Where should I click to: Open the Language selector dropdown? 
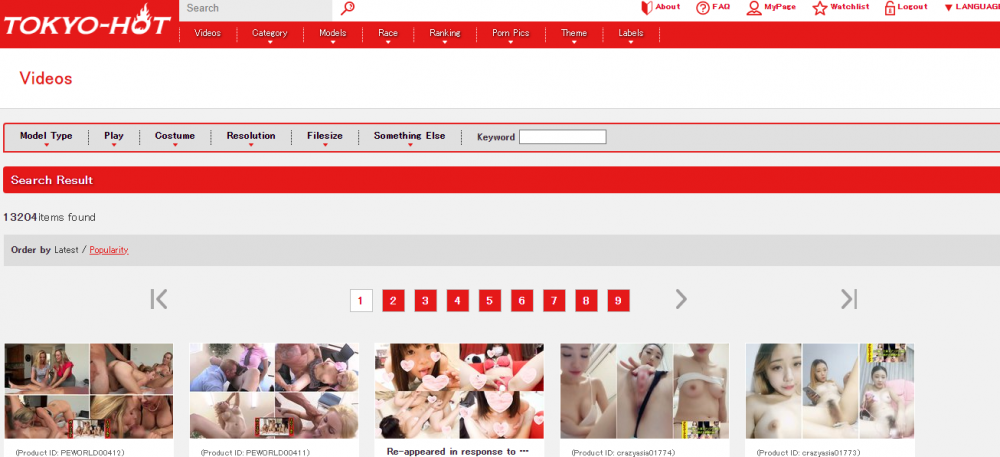971,8
